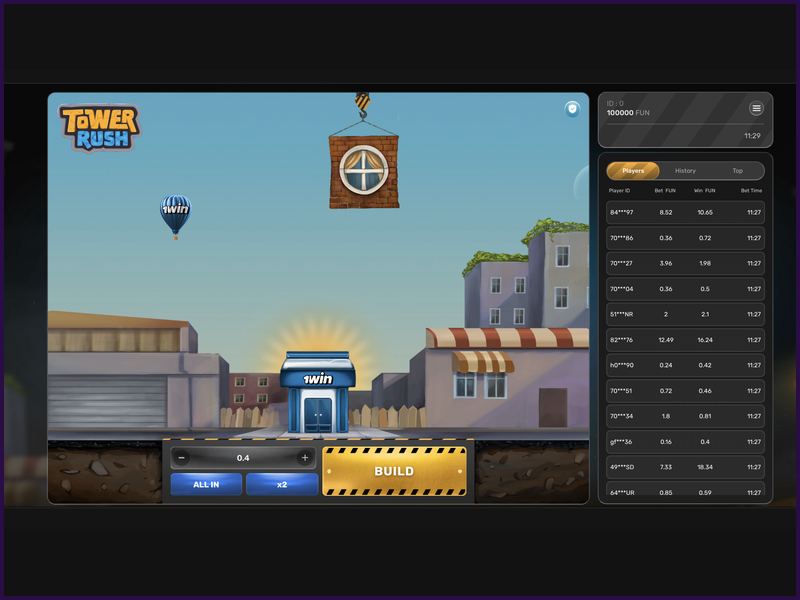Open the Top tab
The image size is (800, 600).
point(737,171)
